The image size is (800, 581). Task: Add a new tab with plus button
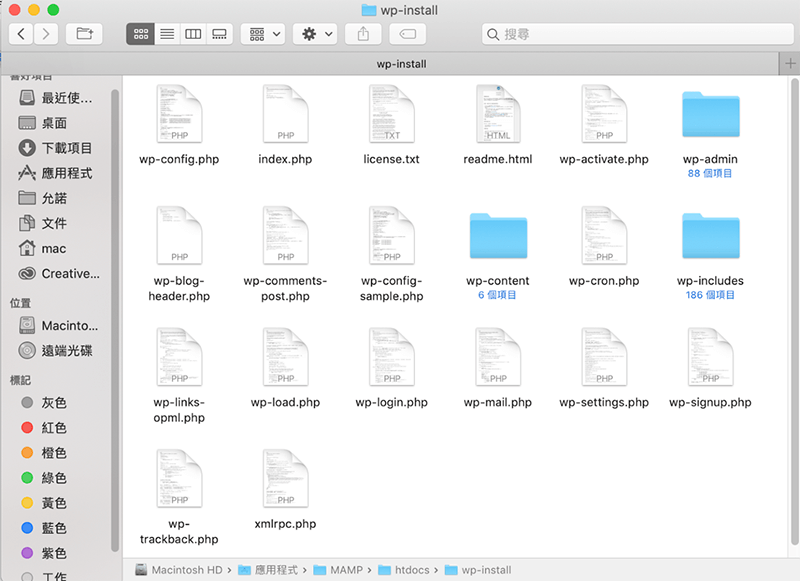tap(790, 64)
